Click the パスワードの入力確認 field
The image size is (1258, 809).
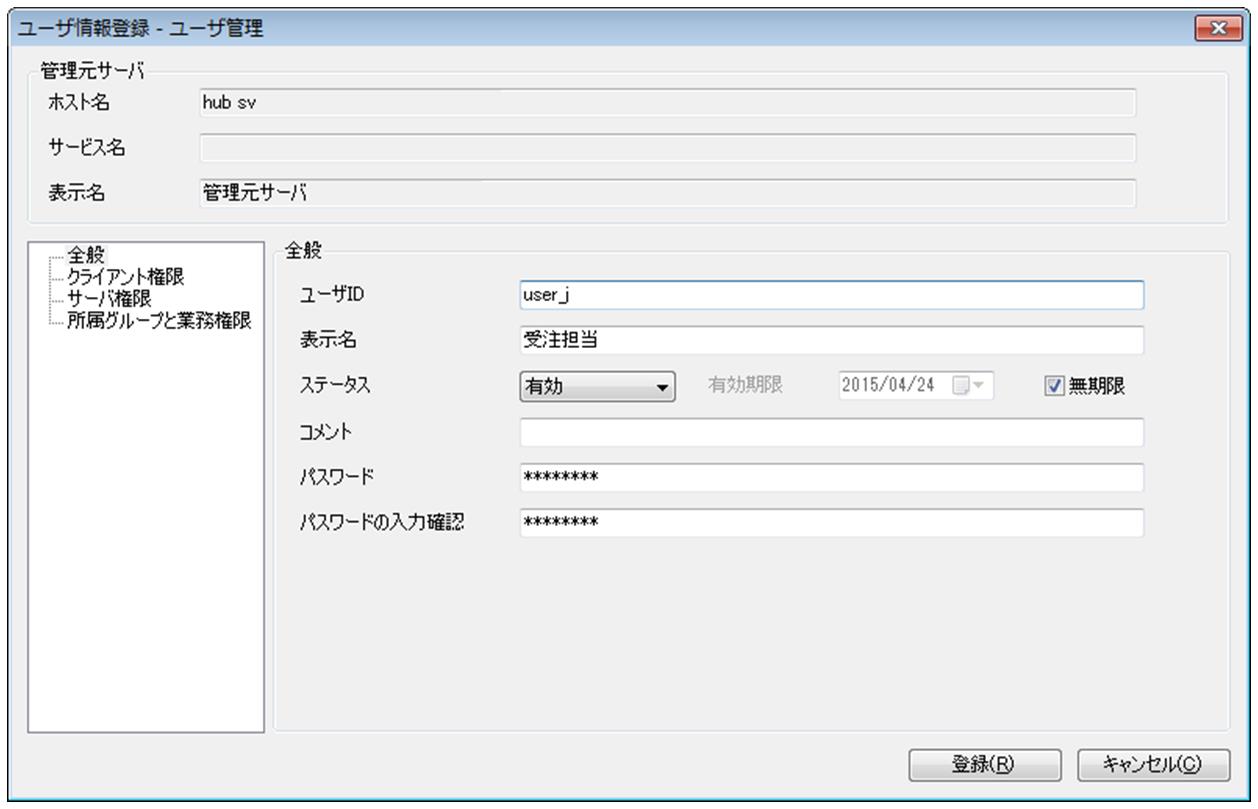tap(830, 523)
